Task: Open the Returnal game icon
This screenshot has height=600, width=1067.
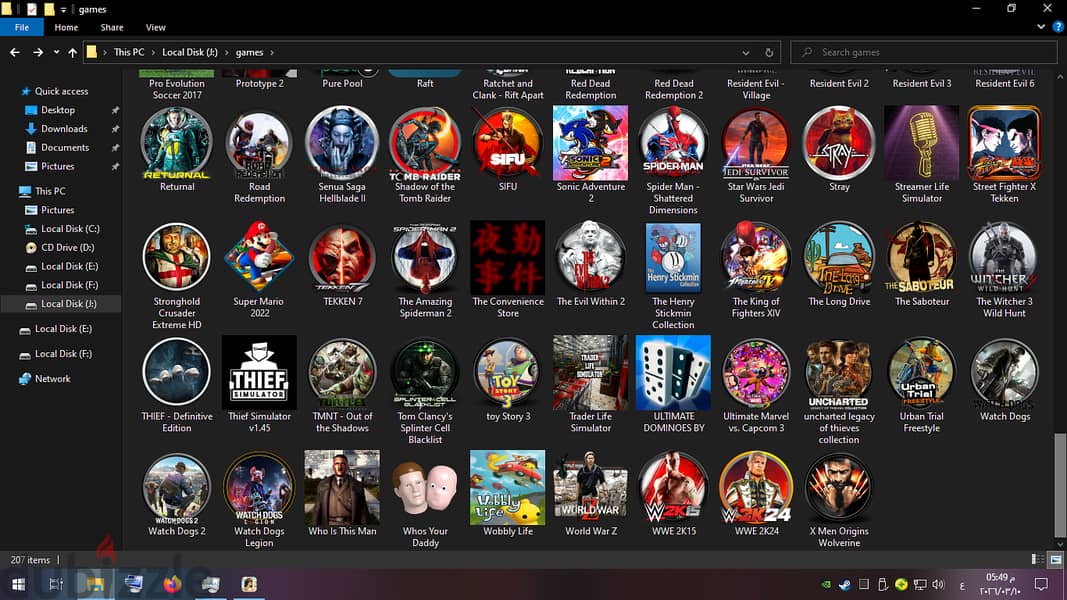Action: click(176, 143)
